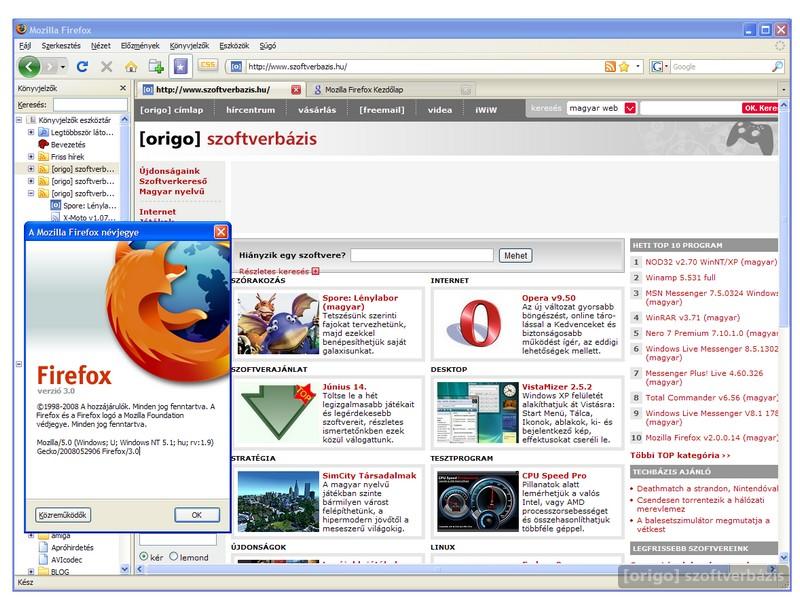This screenshot has width=800, height=600.
Task: Open the Opera v9.50 link
Action: 548,298
